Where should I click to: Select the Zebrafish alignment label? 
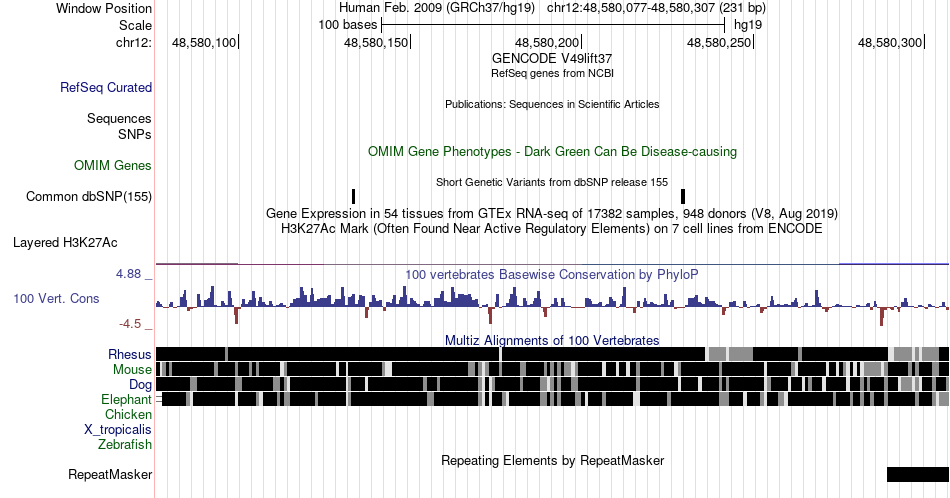pos(125,444)
